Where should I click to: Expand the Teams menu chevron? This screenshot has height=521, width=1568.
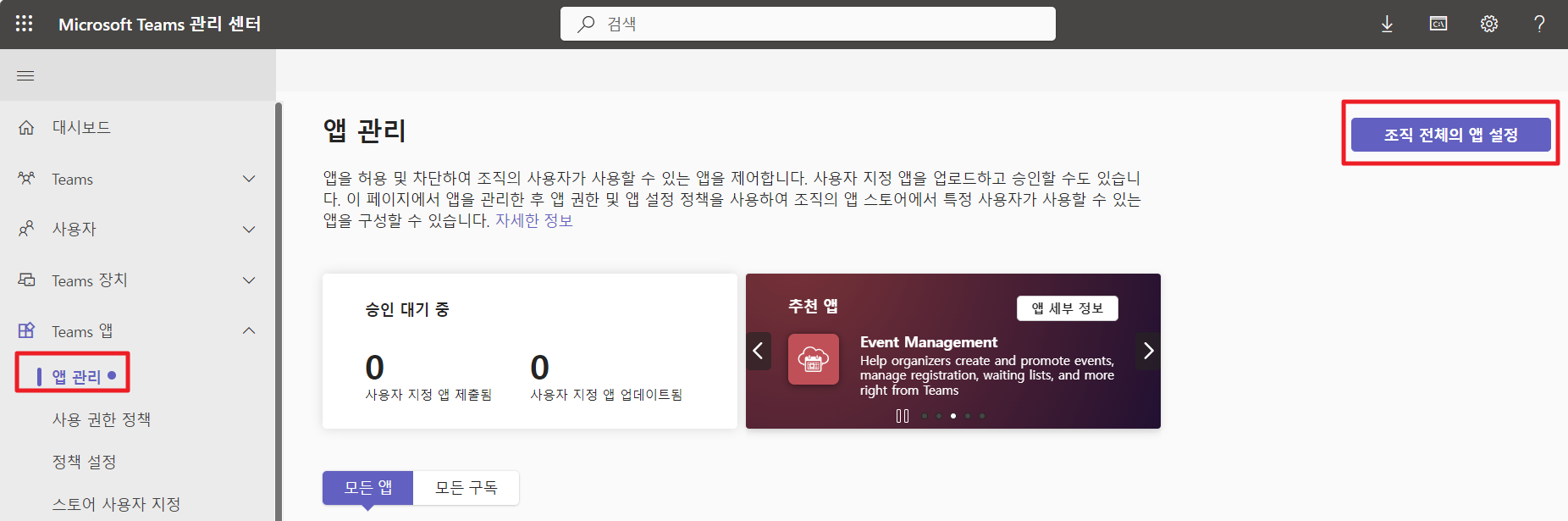tap(249, 179)
